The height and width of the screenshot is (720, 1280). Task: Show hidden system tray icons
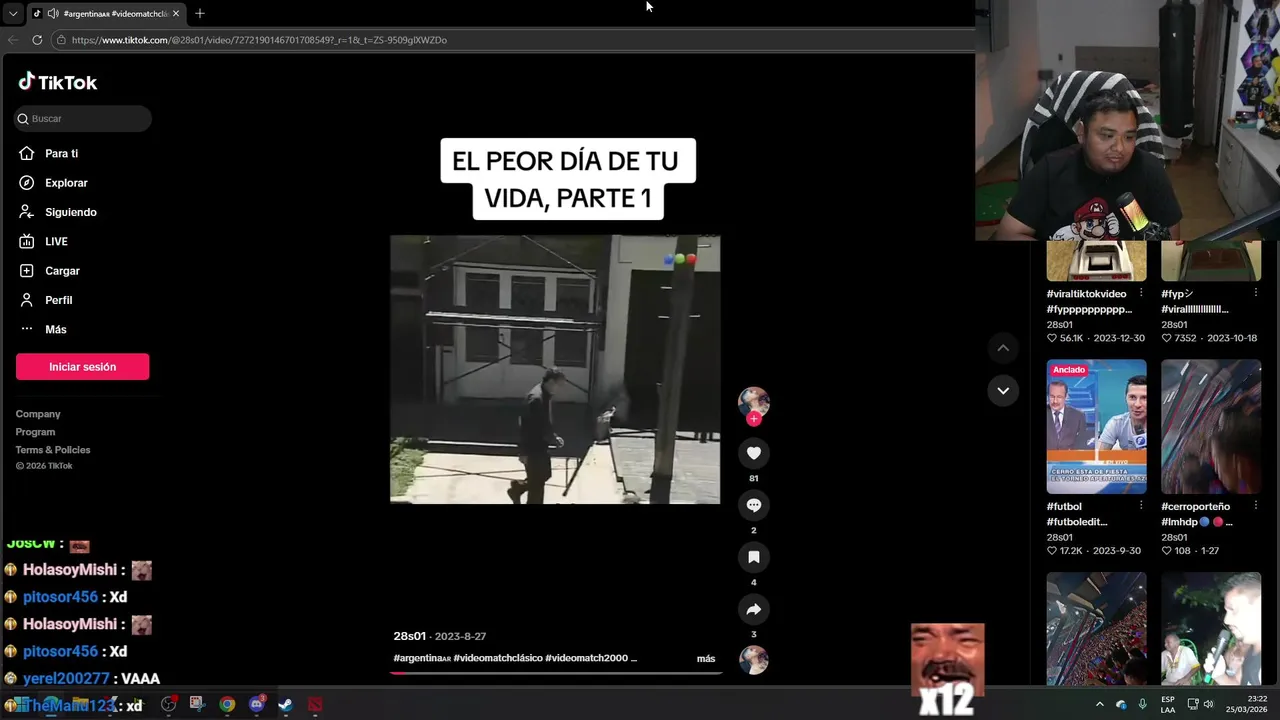(1099, 704)
